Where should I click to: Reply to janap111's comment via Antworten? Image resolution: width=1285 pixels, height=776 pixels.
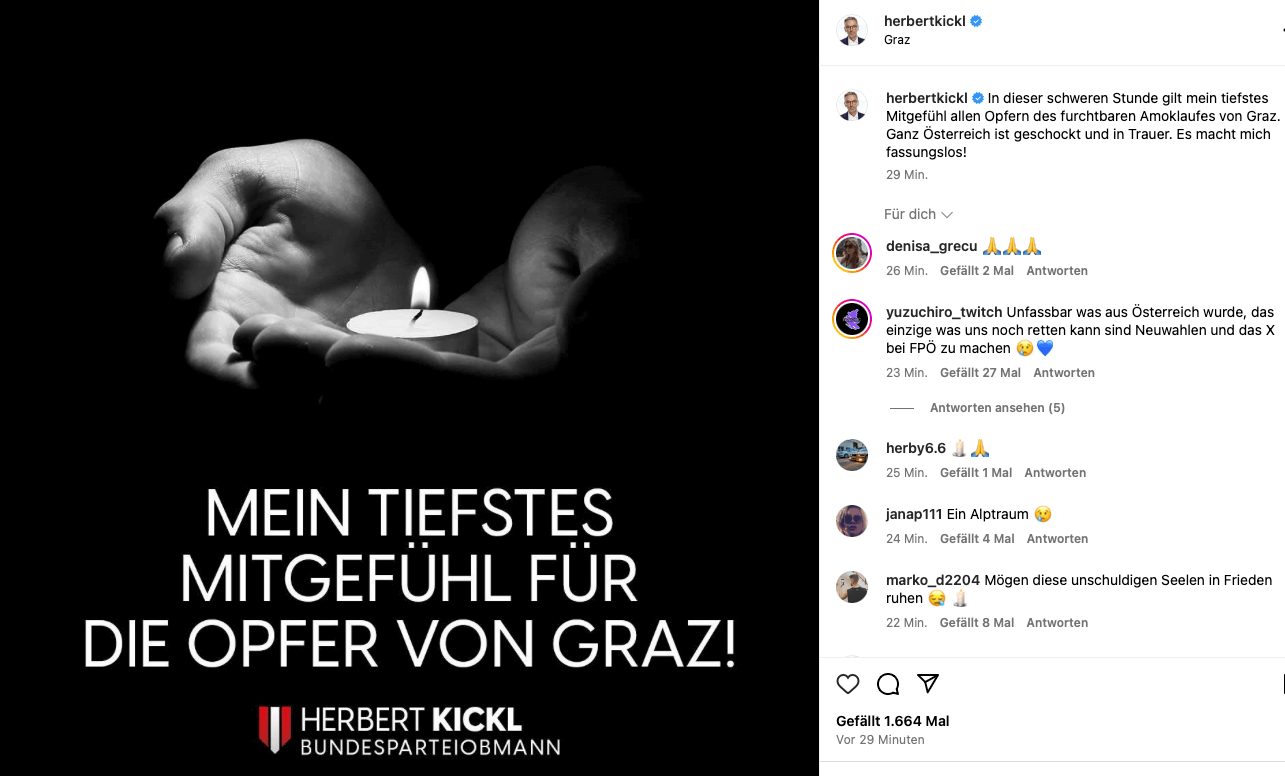pos(1057,539)
